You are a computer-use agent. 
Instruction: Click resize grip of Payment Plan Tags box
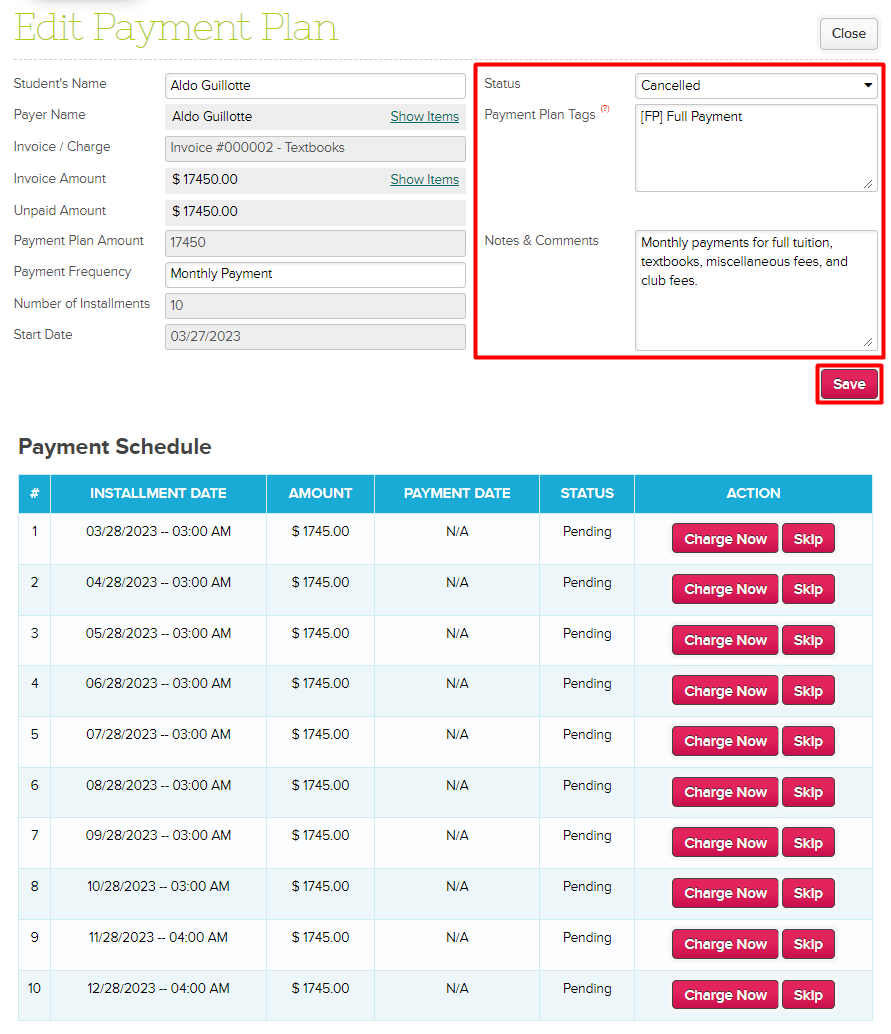click(869, 183)
